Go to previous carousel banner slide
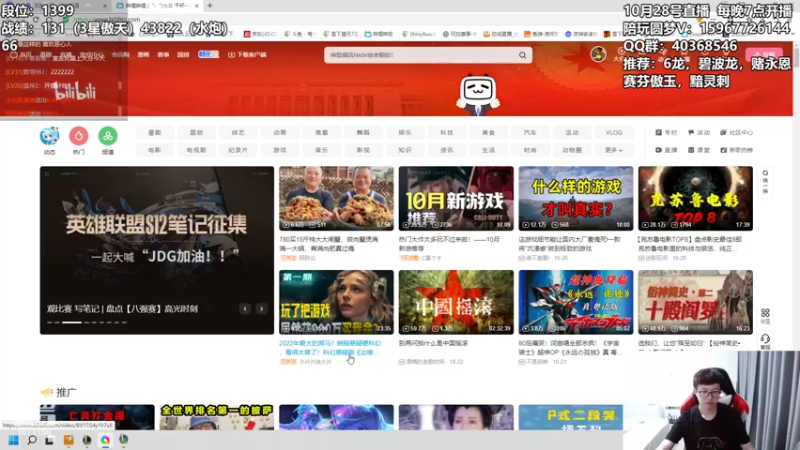 (x=245, y=309)
